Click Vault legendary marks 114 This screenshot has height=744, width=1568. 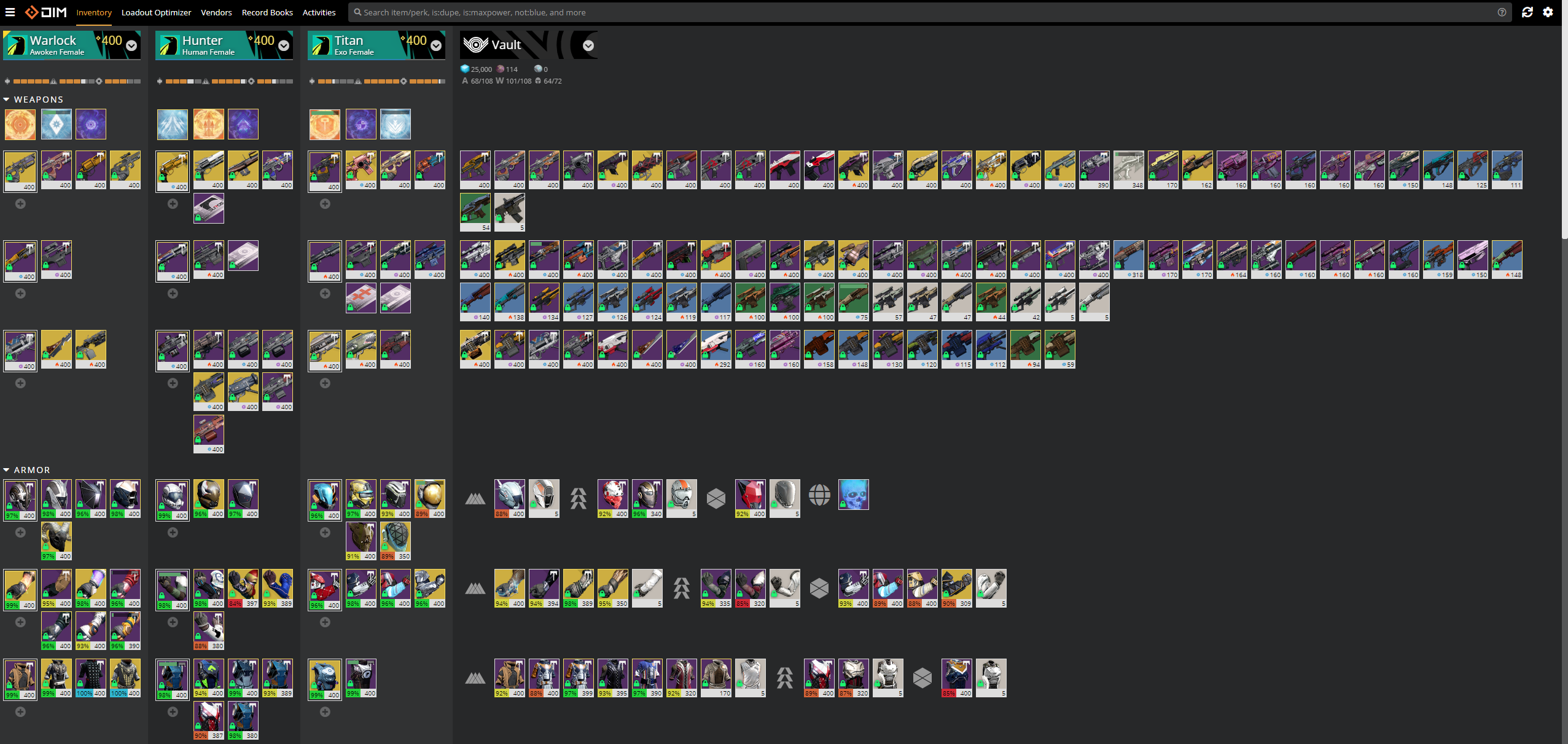tap(507, 69)
